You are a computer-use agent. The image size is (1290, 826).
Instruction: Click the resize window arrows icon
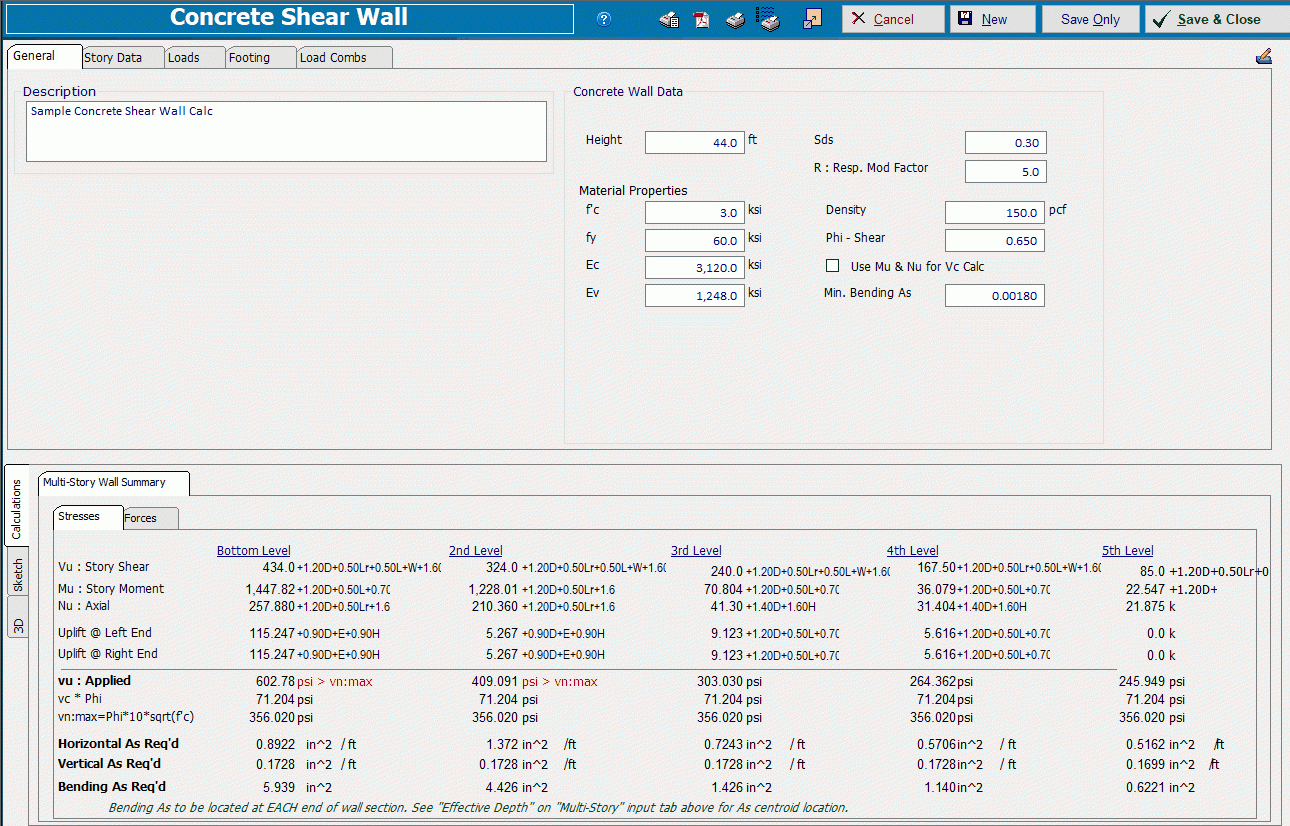(812, 19)
